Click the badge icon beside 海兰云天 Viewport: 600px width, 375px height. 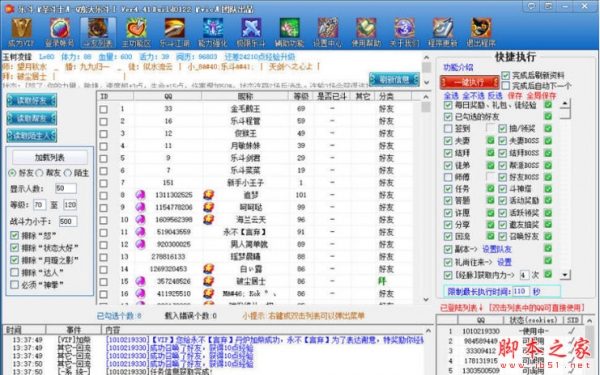[x=209, y=220]
